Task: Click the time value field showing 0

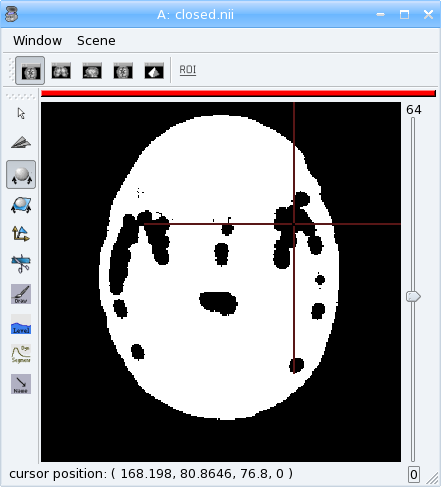Action: (x=414, y=474)
